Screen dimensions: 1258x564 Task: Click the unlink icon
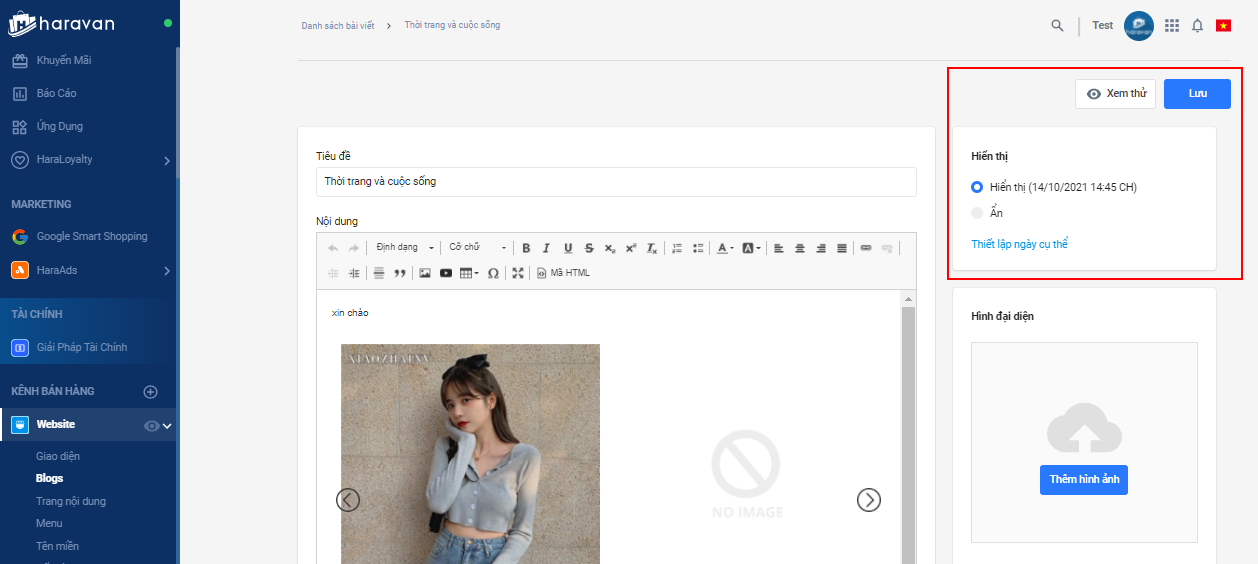tap(887, 248)
